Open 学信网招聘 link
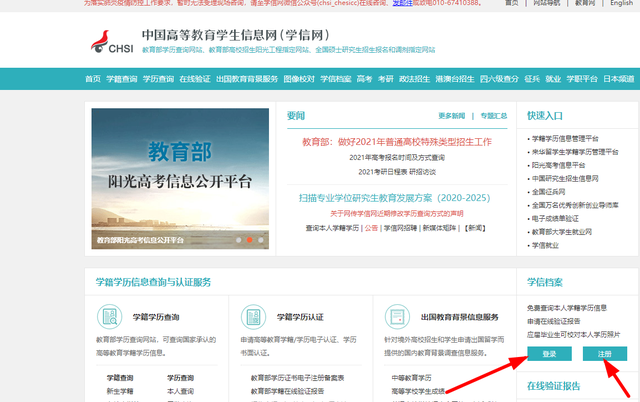Viewport: 640px width, 402px height. 400,228
